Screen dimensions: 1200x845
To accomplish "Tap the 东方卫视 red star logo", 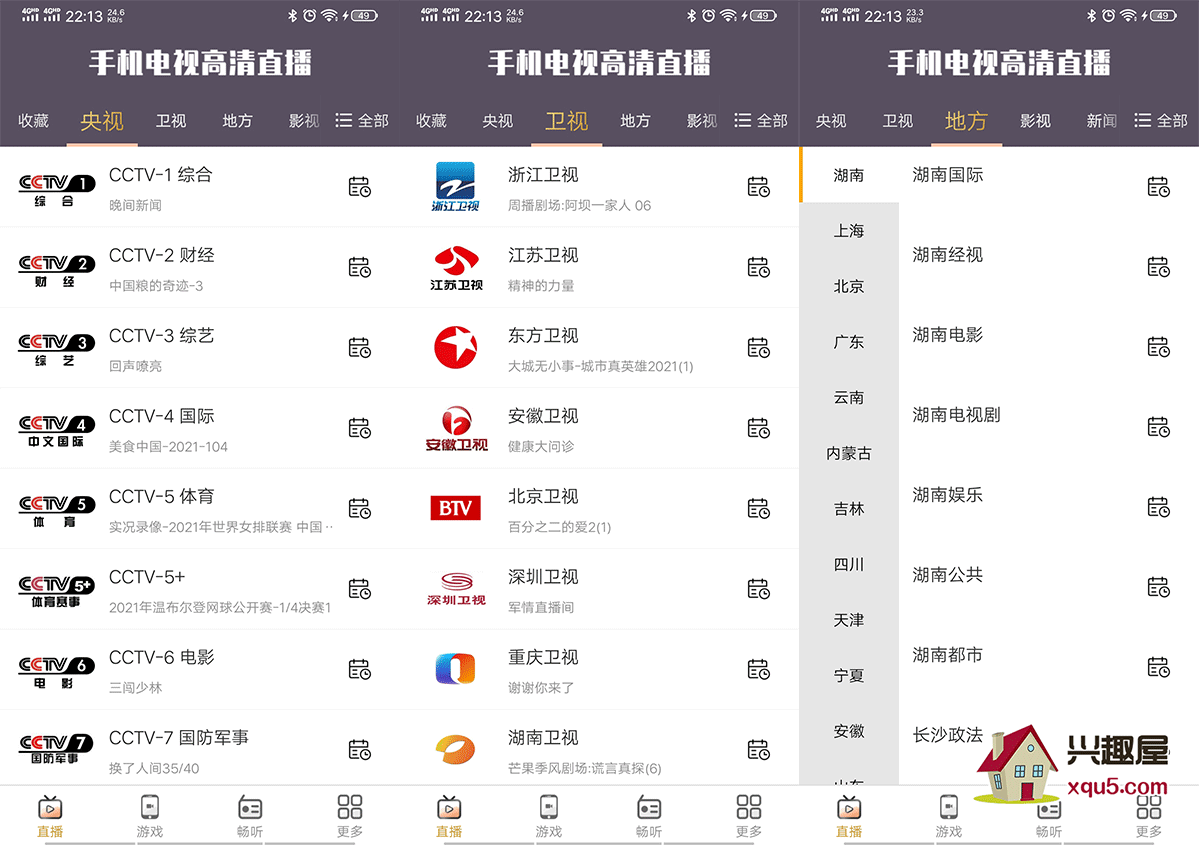I will point(455,348).
